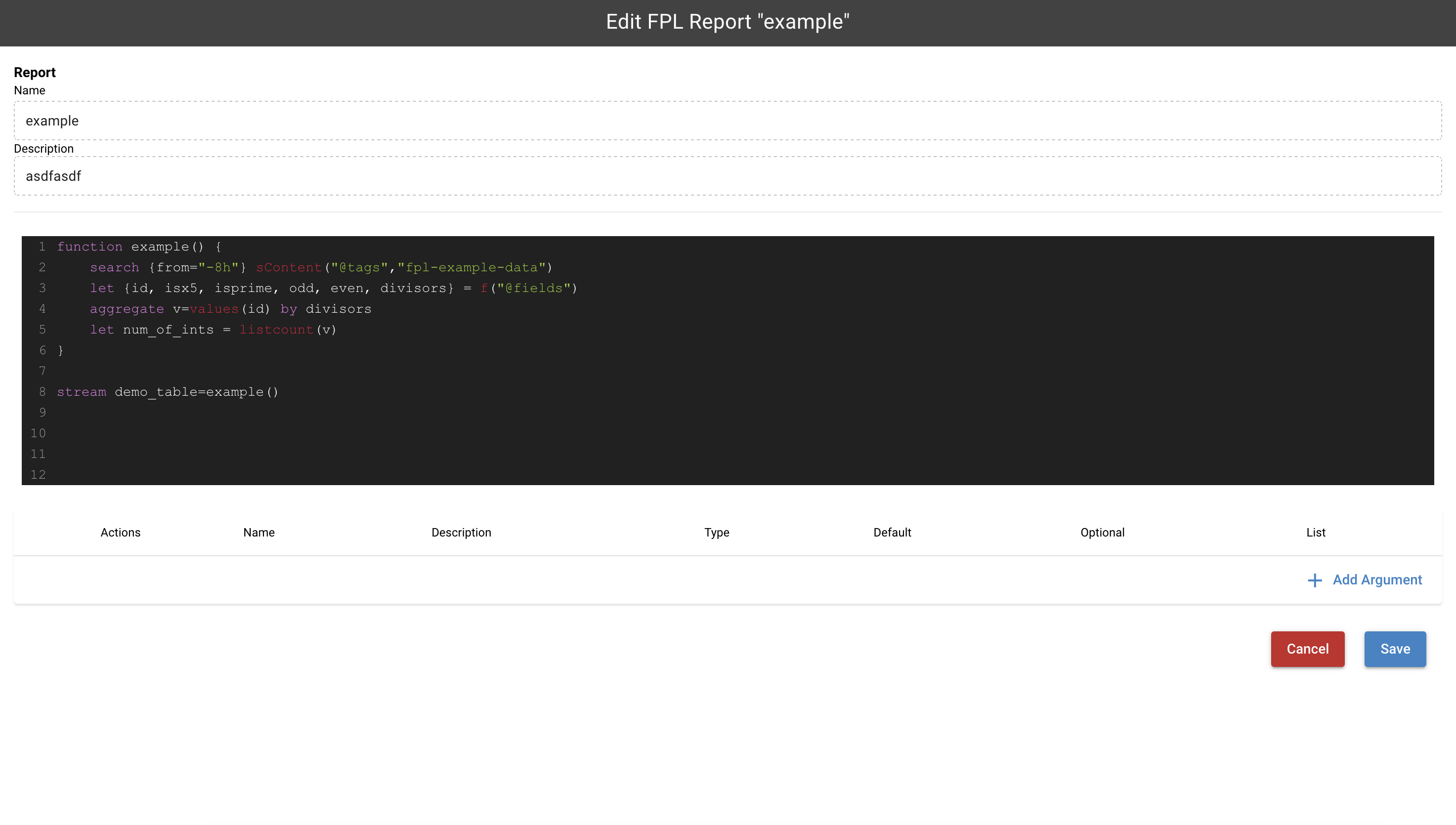The height and width of the screenshot is (825, 1456).
Task: Click num_of_ints variable on line 5
Action: 169,330
